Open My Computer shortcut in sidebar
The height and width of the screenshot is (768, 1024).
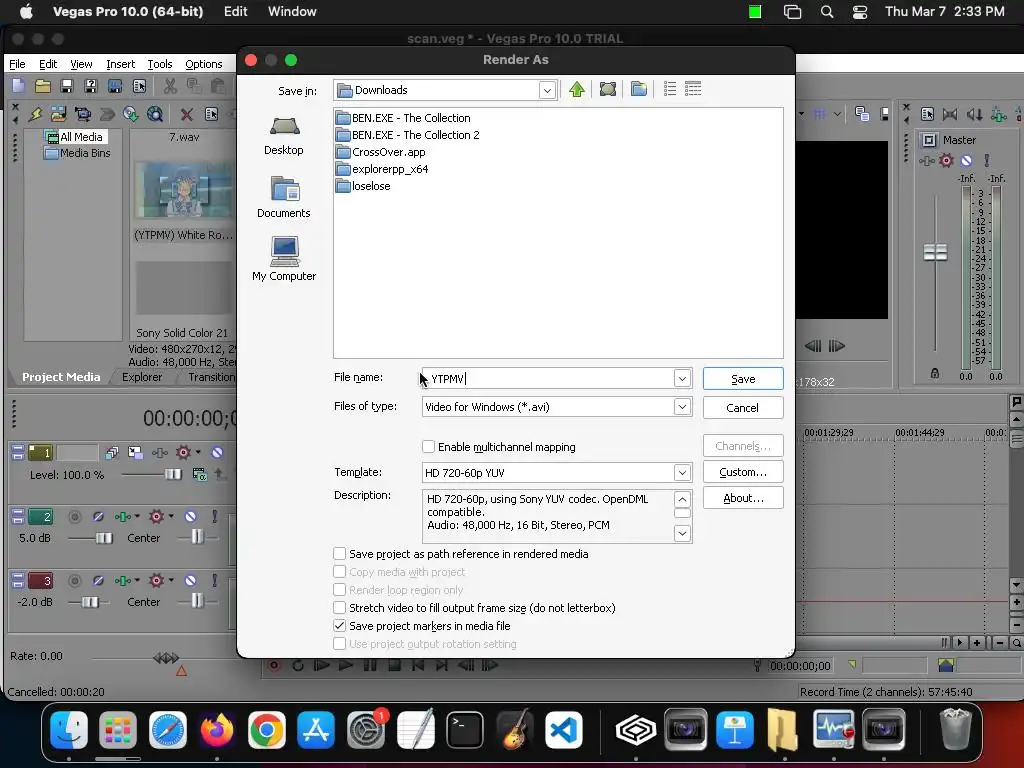tap(284, 259)
